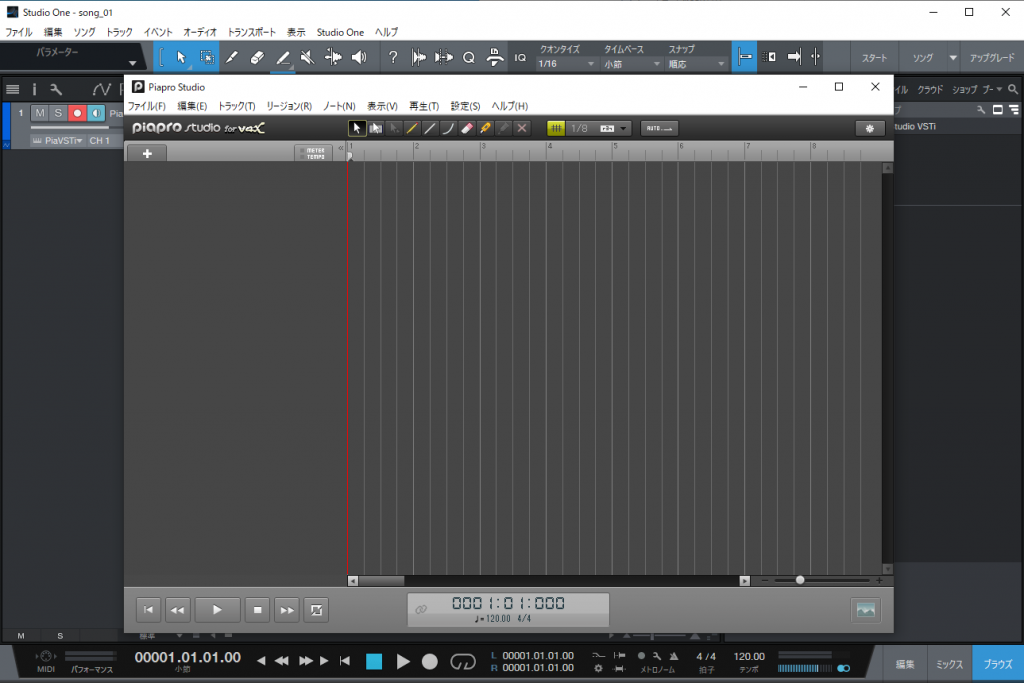
Task: Choose the note delete X tool in Piapro Studio
Action: (521, 128)
